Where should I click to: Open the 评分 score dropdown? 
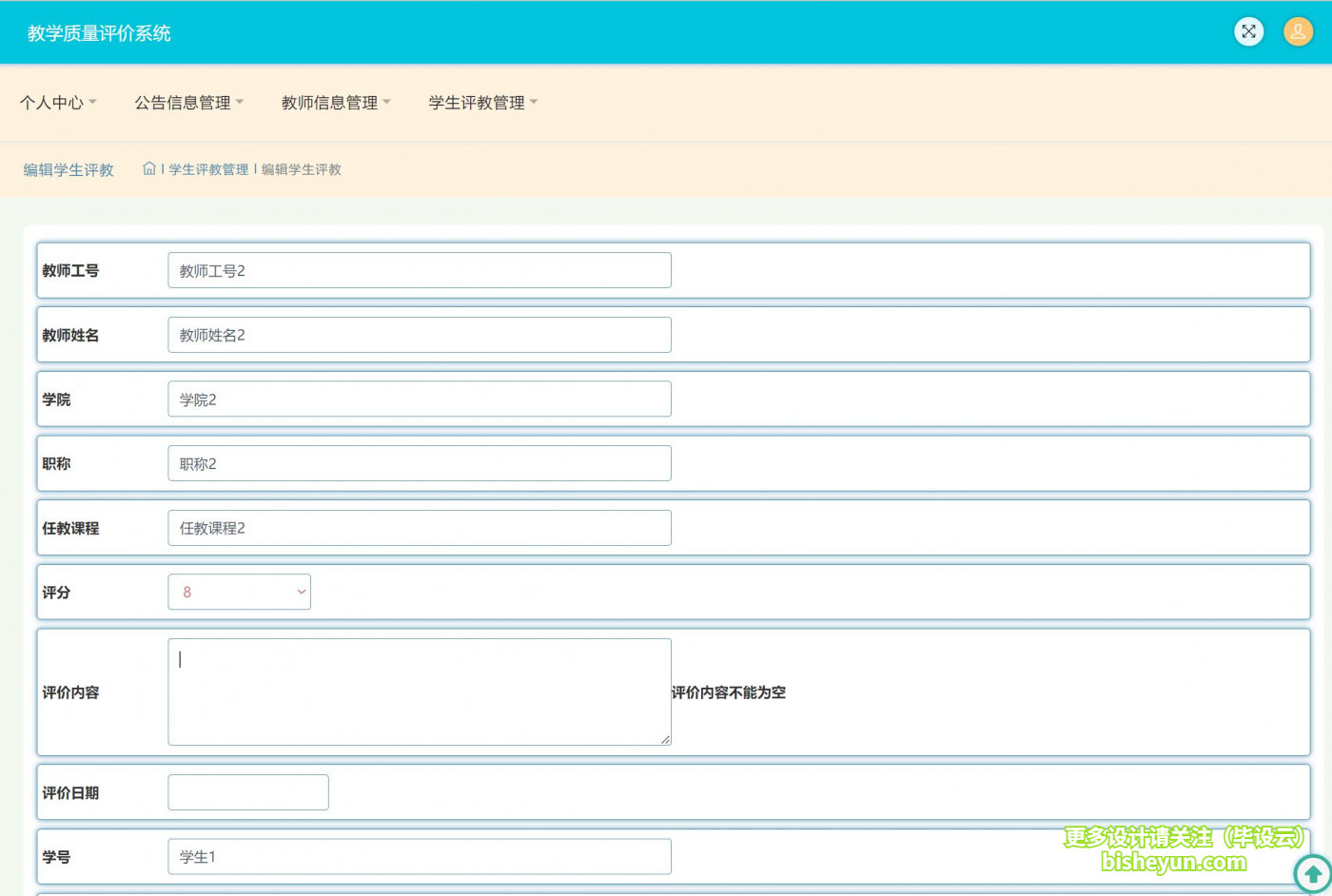click(x=239, y=592)
